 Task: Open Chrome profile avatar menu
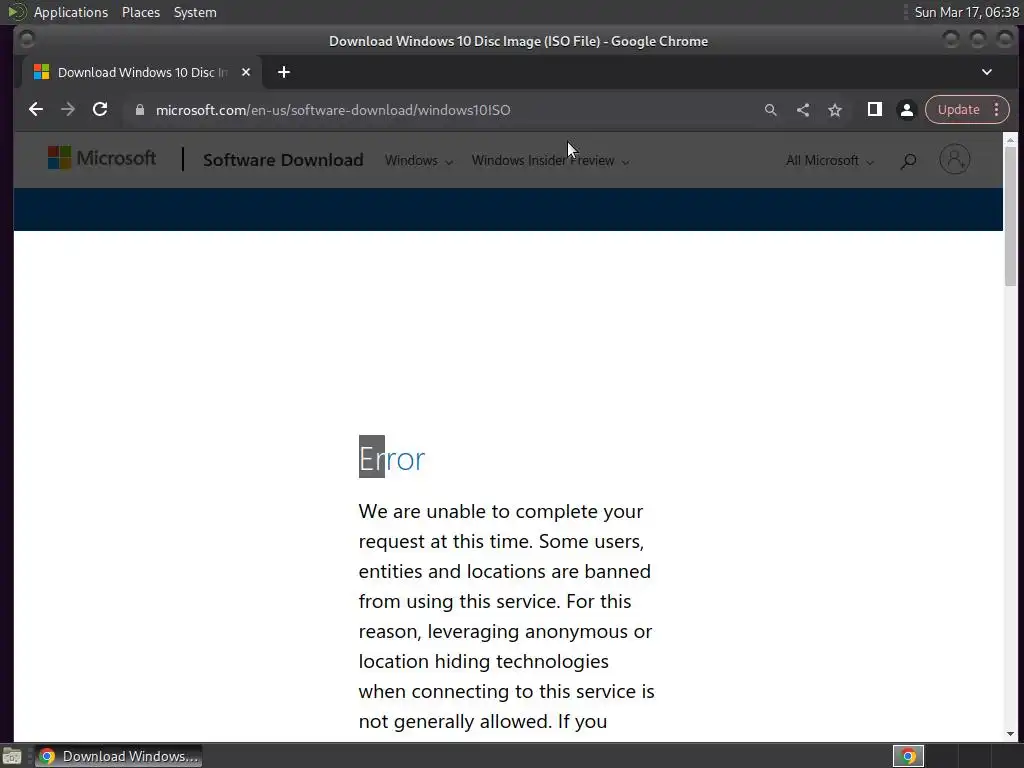point(906,110)
